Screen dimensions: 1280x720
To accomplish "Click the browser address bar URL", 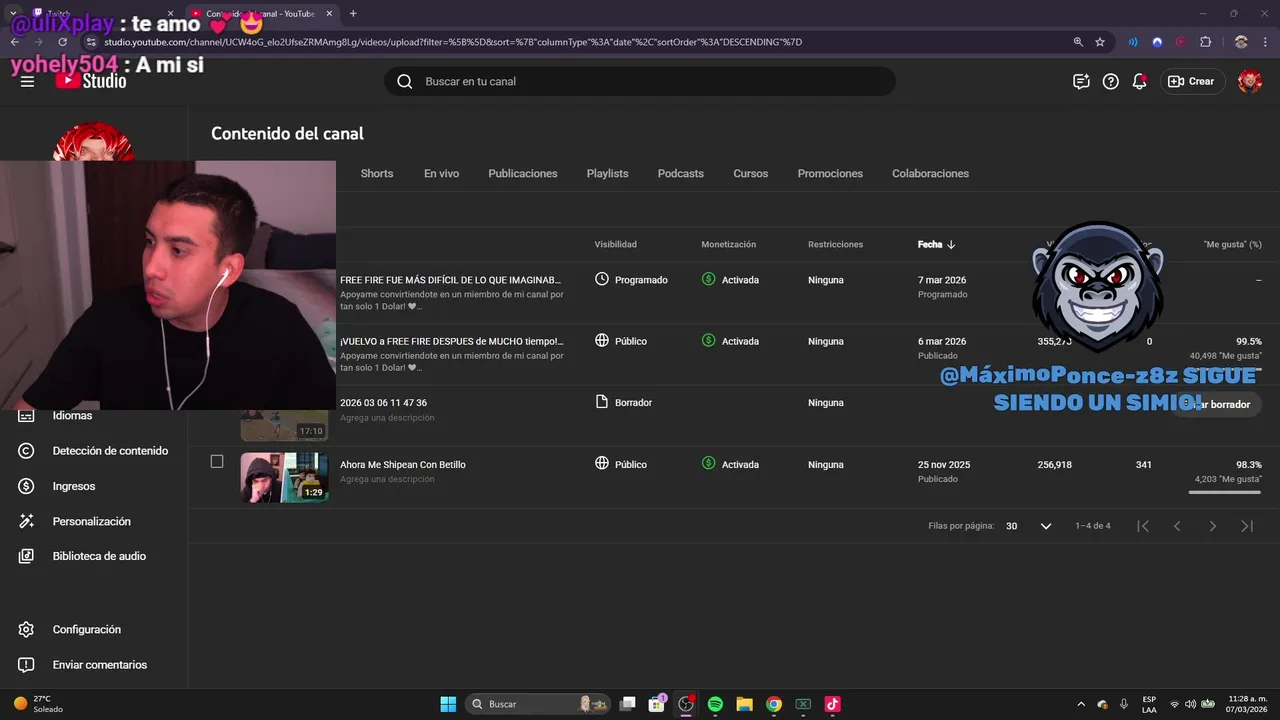I will [x=453, y=42].
